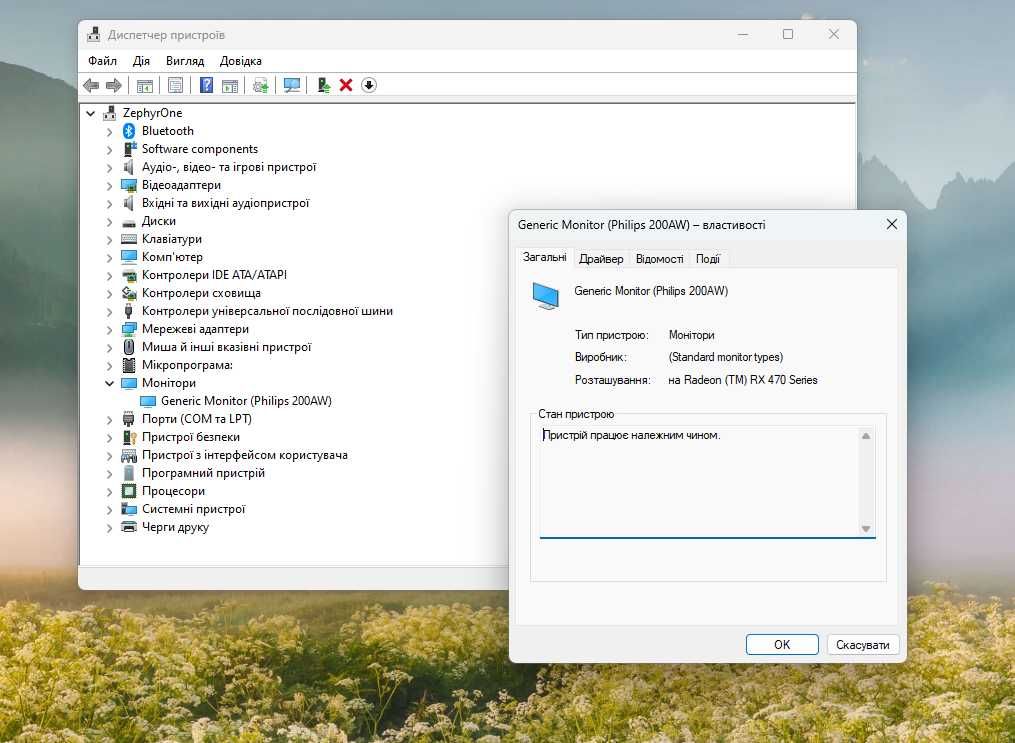Image resolution: width=1015 pixels, height=743 pixels.
Task: Expand Контролери універсальної послідовної шини
Action: click(x=109, y=312)
